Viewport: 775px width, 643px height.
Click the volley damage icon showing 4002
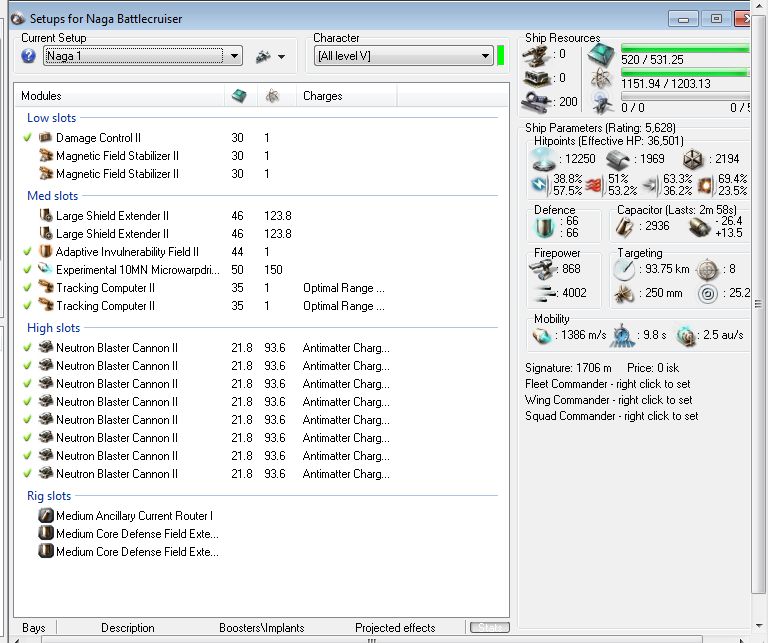[x=545, y=293]
